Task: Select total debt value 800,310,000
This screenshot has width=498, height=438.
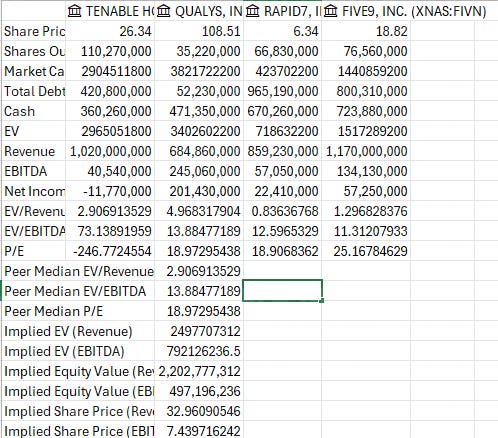Action: [372, 91]
